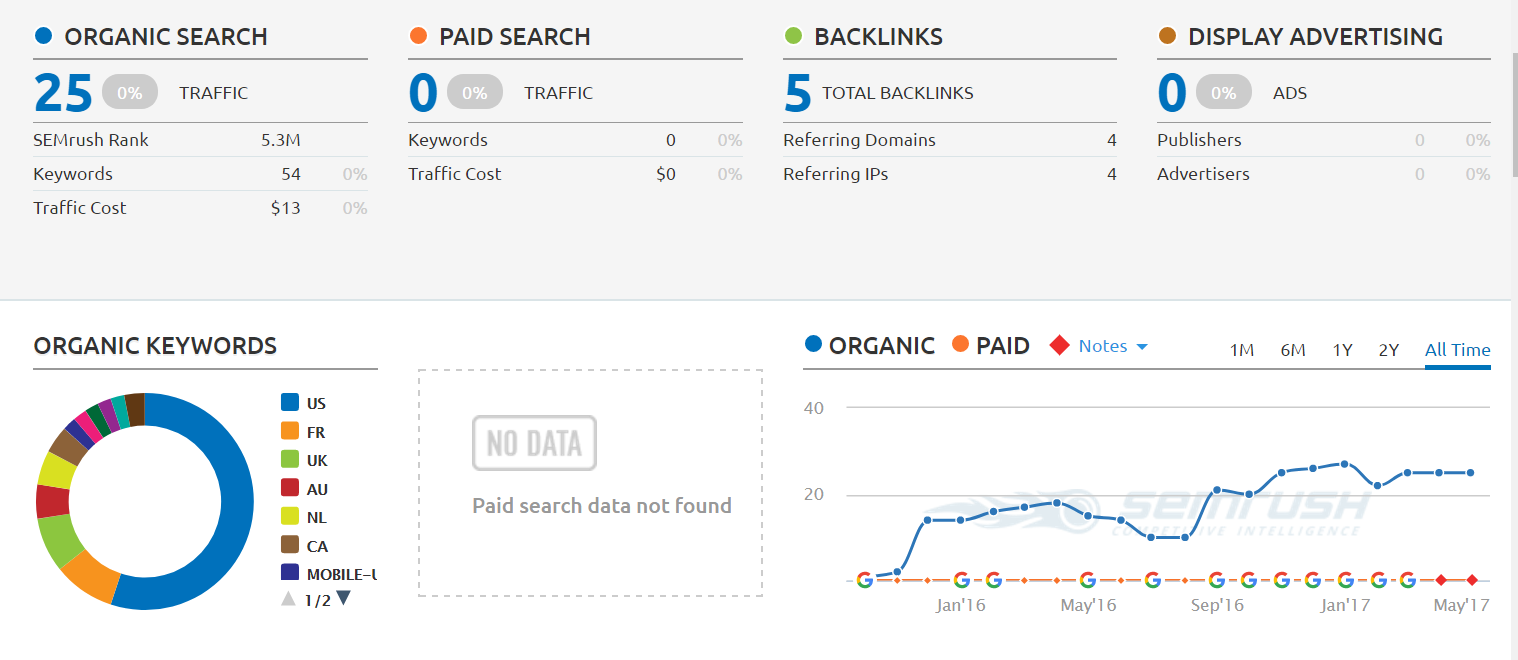
Task: Go to previous legend page with up arrow
Action: tap(288, 599)
